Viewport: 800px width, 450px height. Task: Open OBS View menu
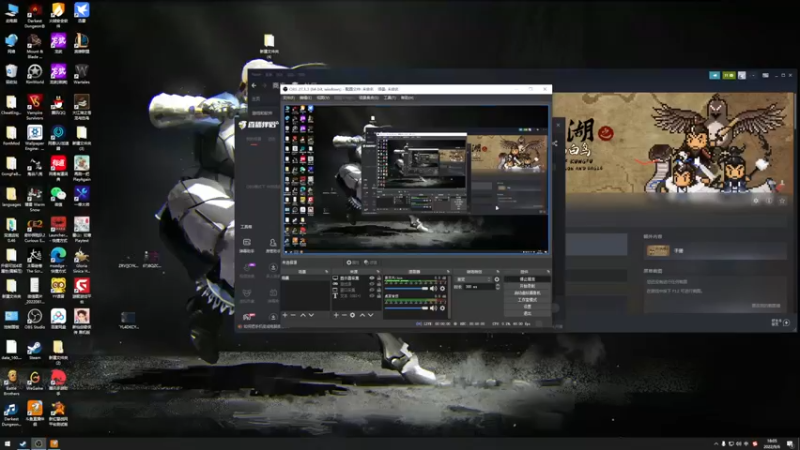click(323, 98)
